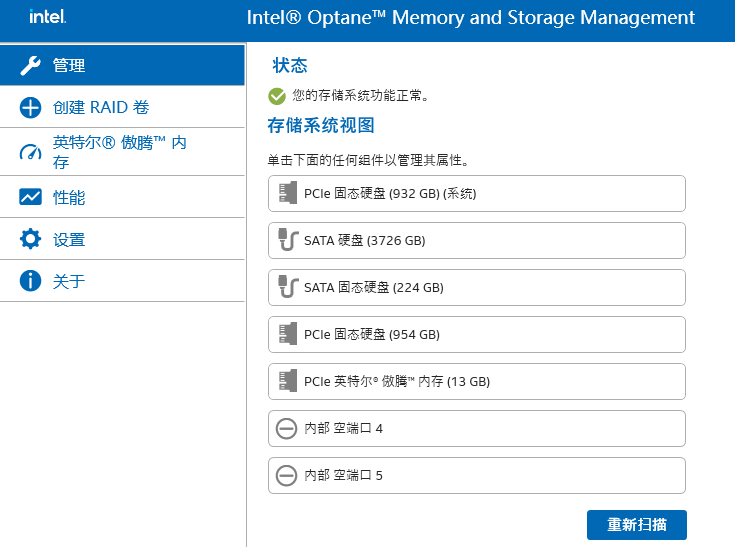Select the 内部 空端口 5 entry
Viewport: 735px width, 547px height.
point(476,475)
